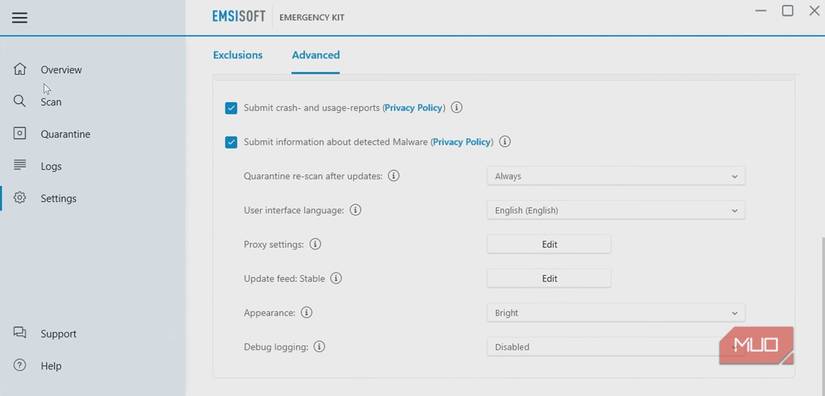Open Debug logging dropdown showing Disabled

tap(616, 347)
